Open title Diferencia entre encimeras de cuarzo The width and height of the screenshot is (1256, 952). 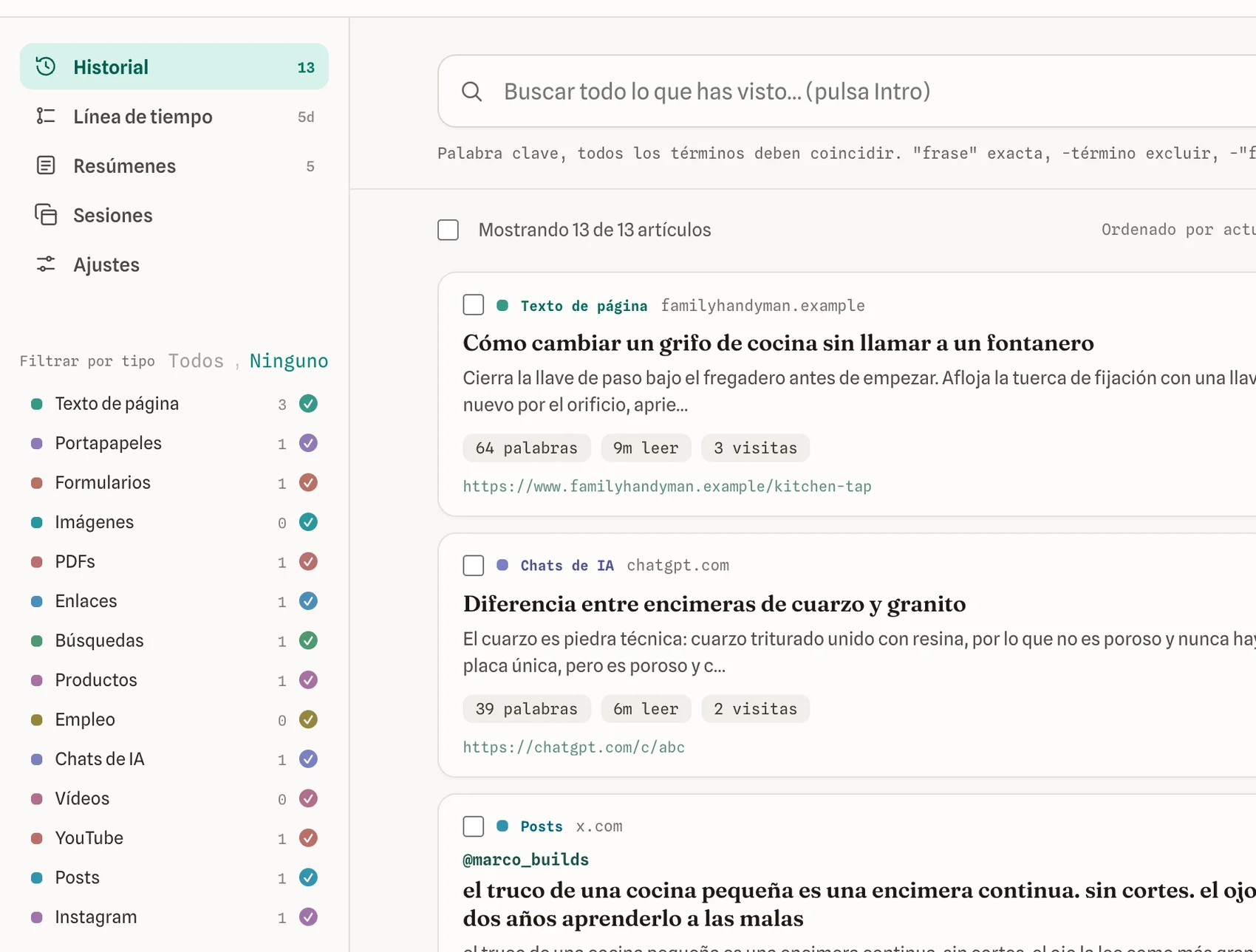714,603
